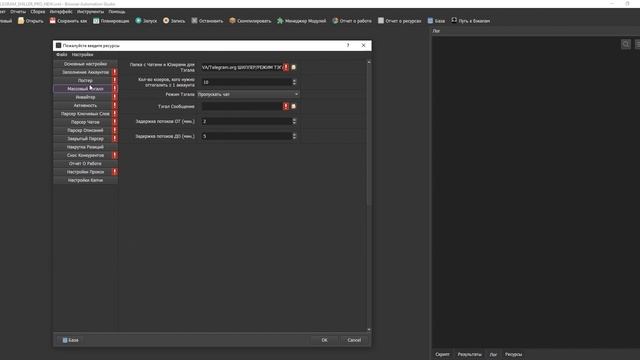Click the Тэгал Сообщение input field
This screenshot has height=360, width=640.
pos(242,107)
